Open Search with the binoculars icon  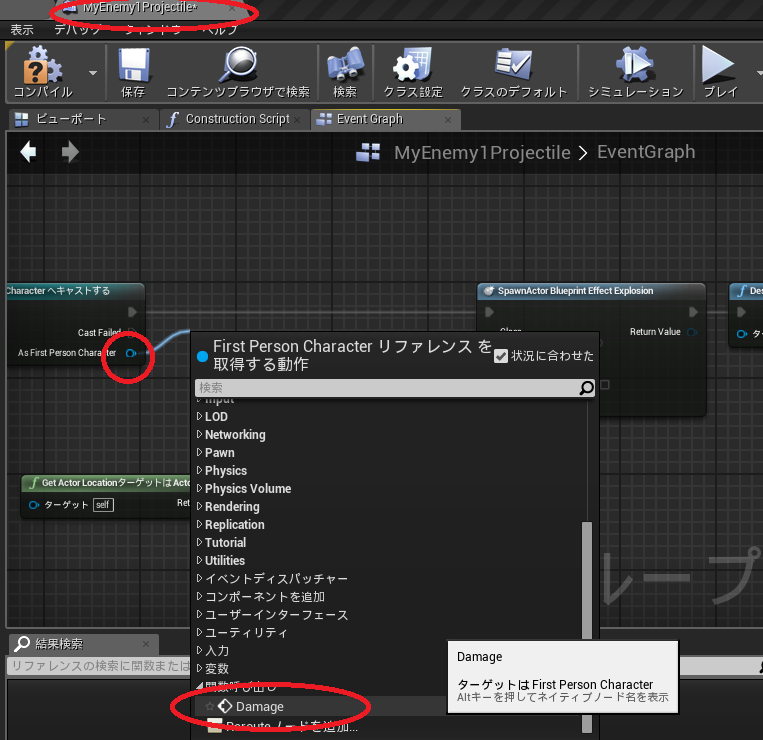point(345,64)
